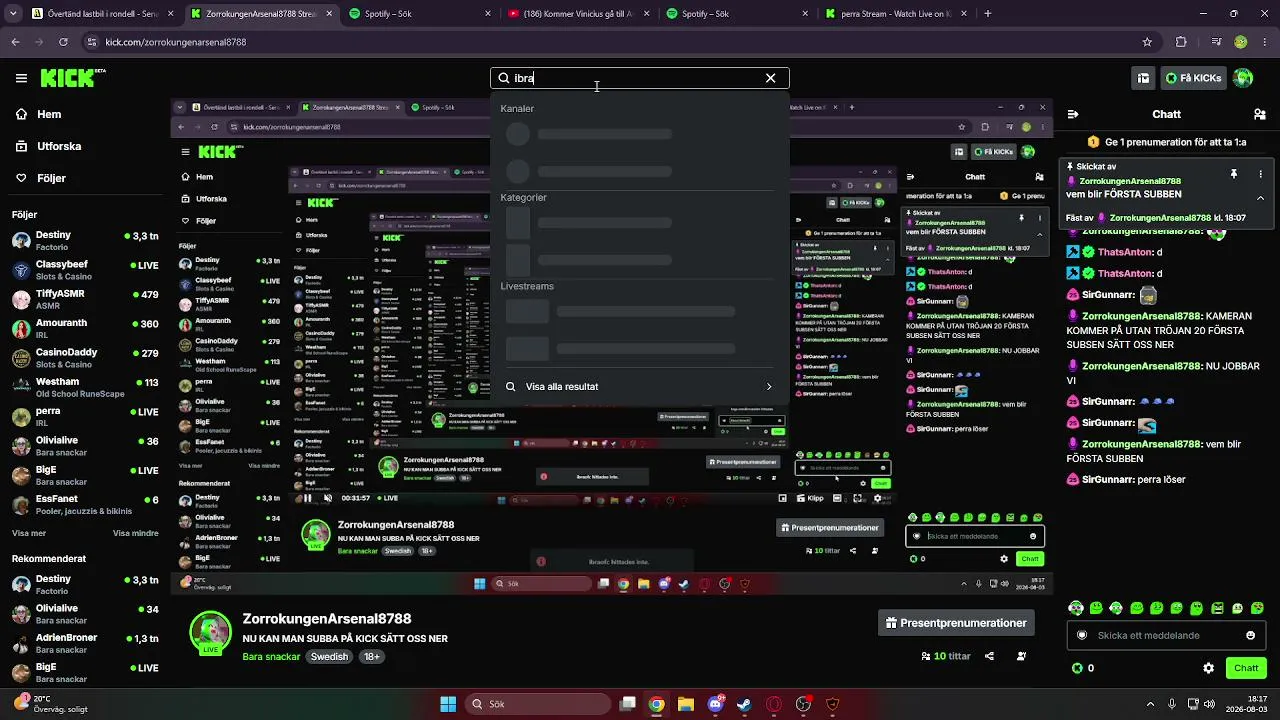The width and height of the screenshot is (1280, 720).
Task: Open a new browser tab with plus button
Action: 988,14
